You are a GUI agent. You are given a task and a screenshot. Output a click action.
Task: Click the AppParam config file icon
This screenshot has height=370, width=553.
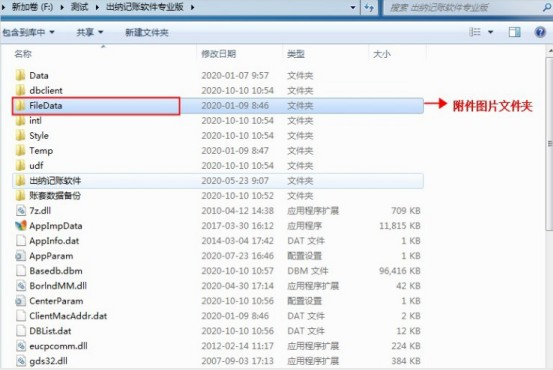pyautogui.click(x=20, y=256)
